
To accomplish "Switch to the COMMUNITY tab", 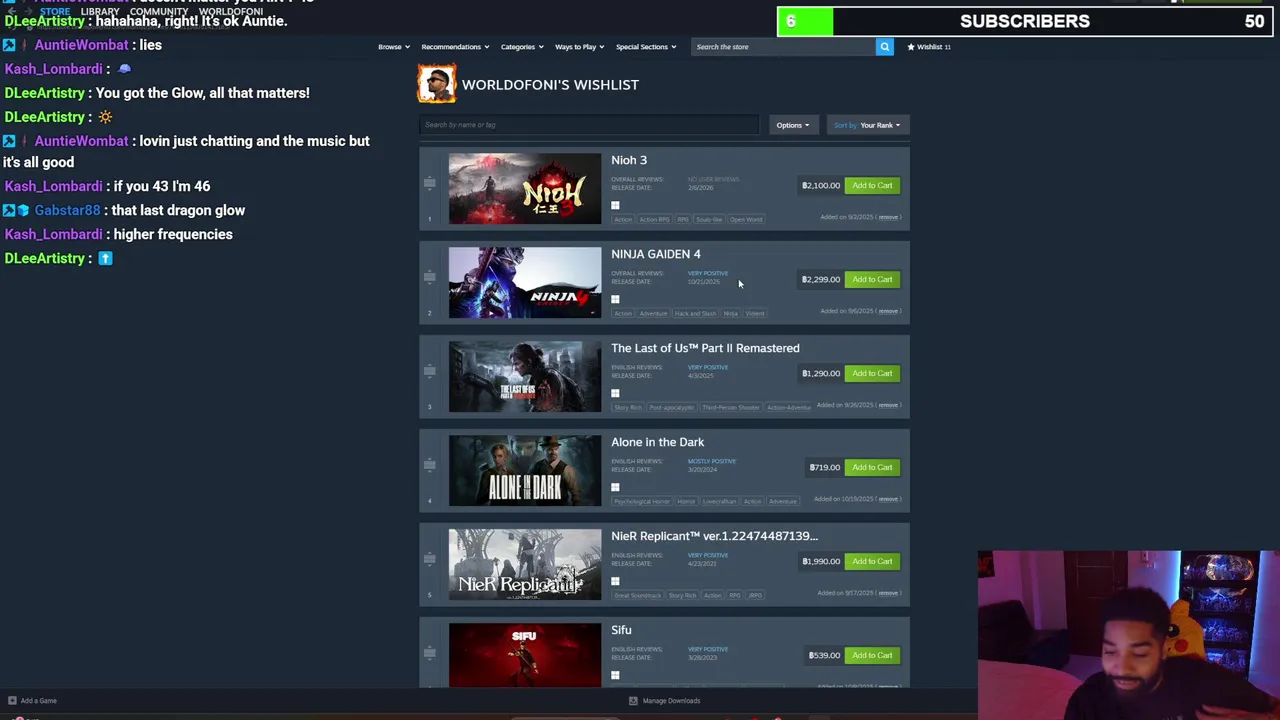I will (x=159, y=11).
